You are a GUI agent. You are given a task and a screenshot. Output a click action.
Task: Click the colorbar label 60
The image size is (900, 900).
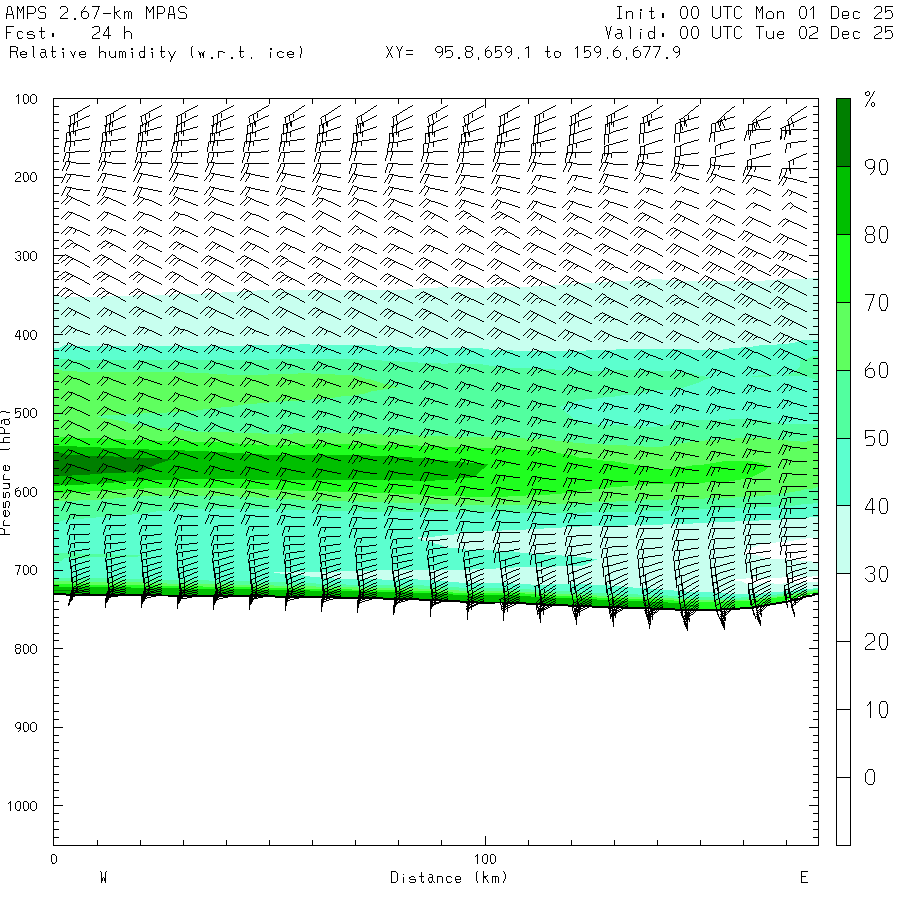876,371
